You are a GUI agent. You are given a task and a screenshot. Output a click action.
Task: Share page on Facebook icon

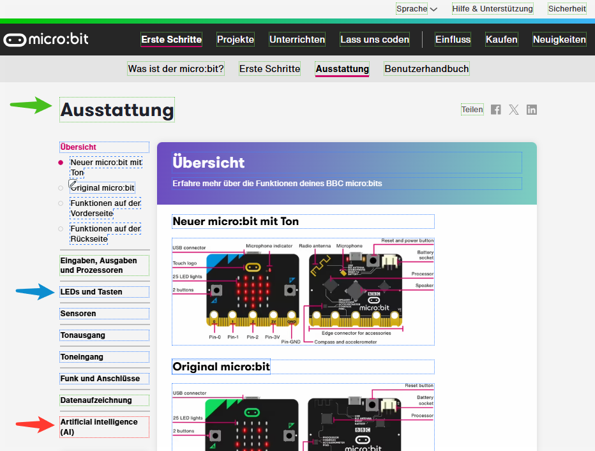coord(496,110)
